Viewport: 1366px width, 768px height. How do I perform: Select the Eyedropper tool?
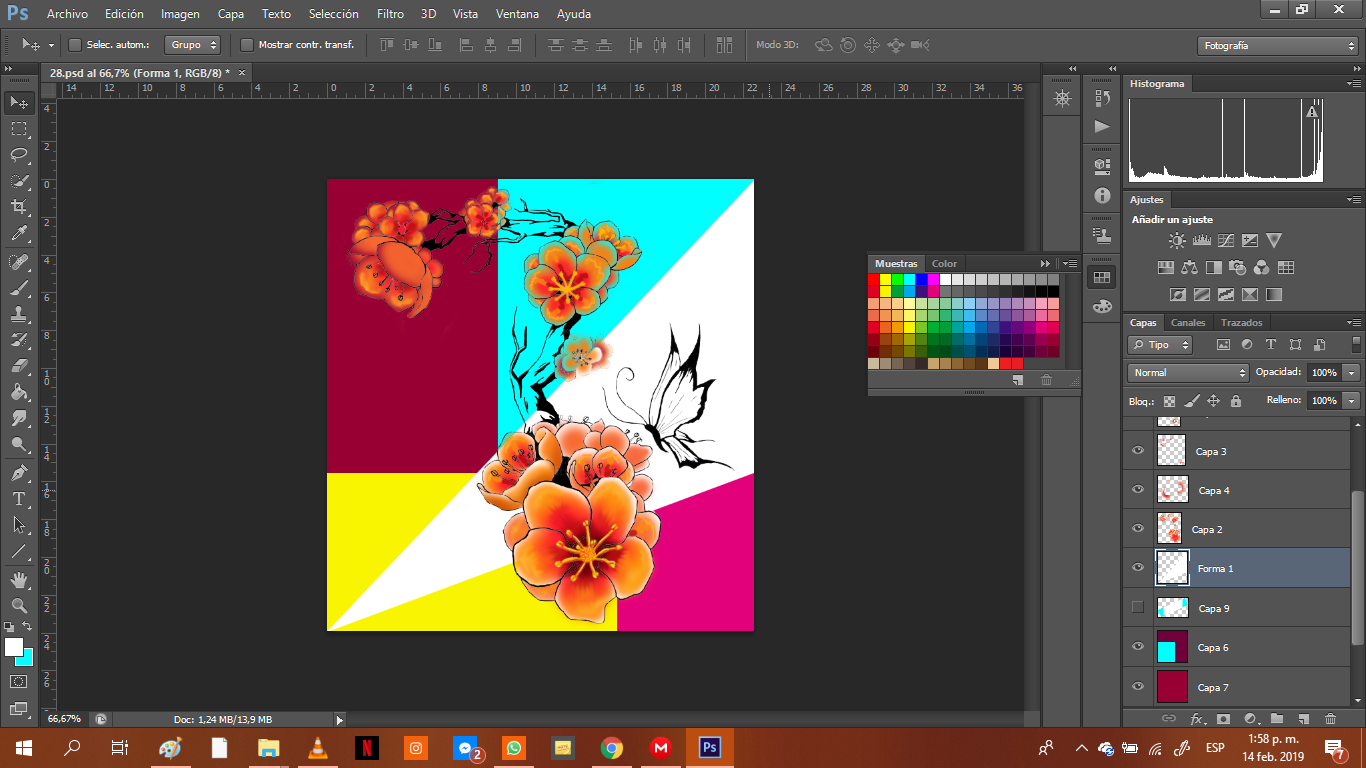click(x=19, y=234)
